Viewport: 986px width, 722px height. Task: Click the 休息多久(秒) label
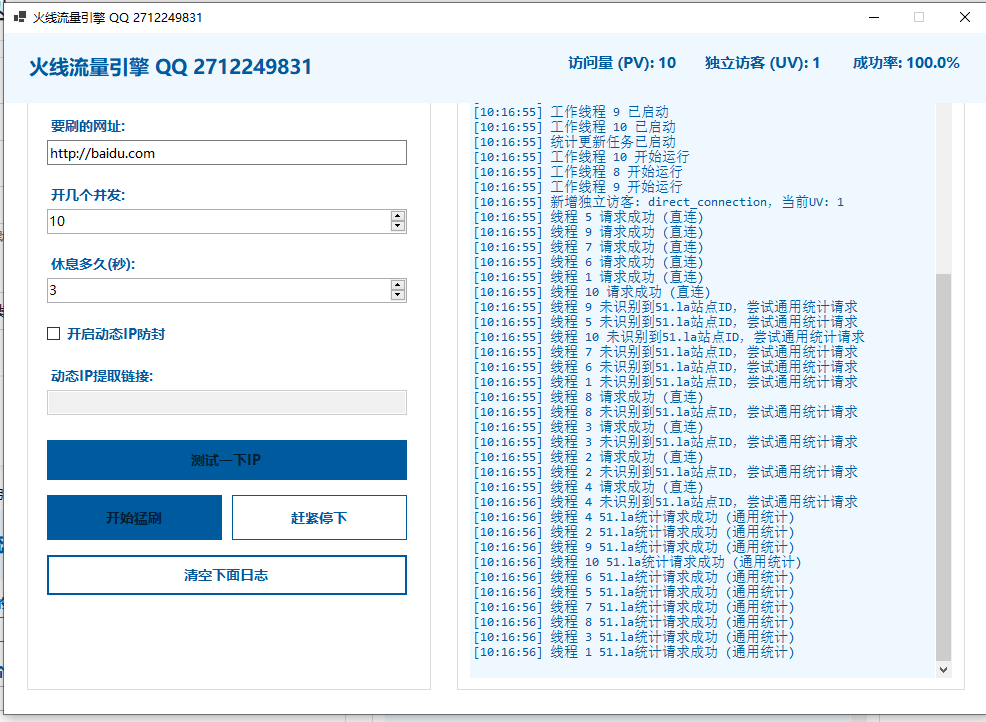click(93, 264)
